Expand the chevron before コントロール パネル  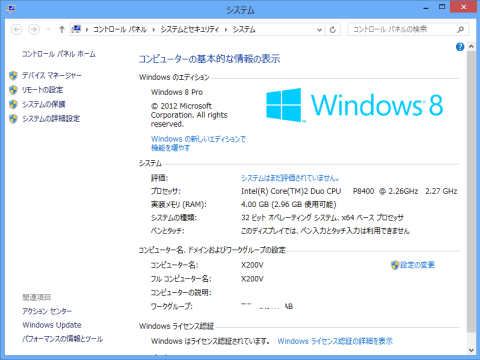coord(87,30)
